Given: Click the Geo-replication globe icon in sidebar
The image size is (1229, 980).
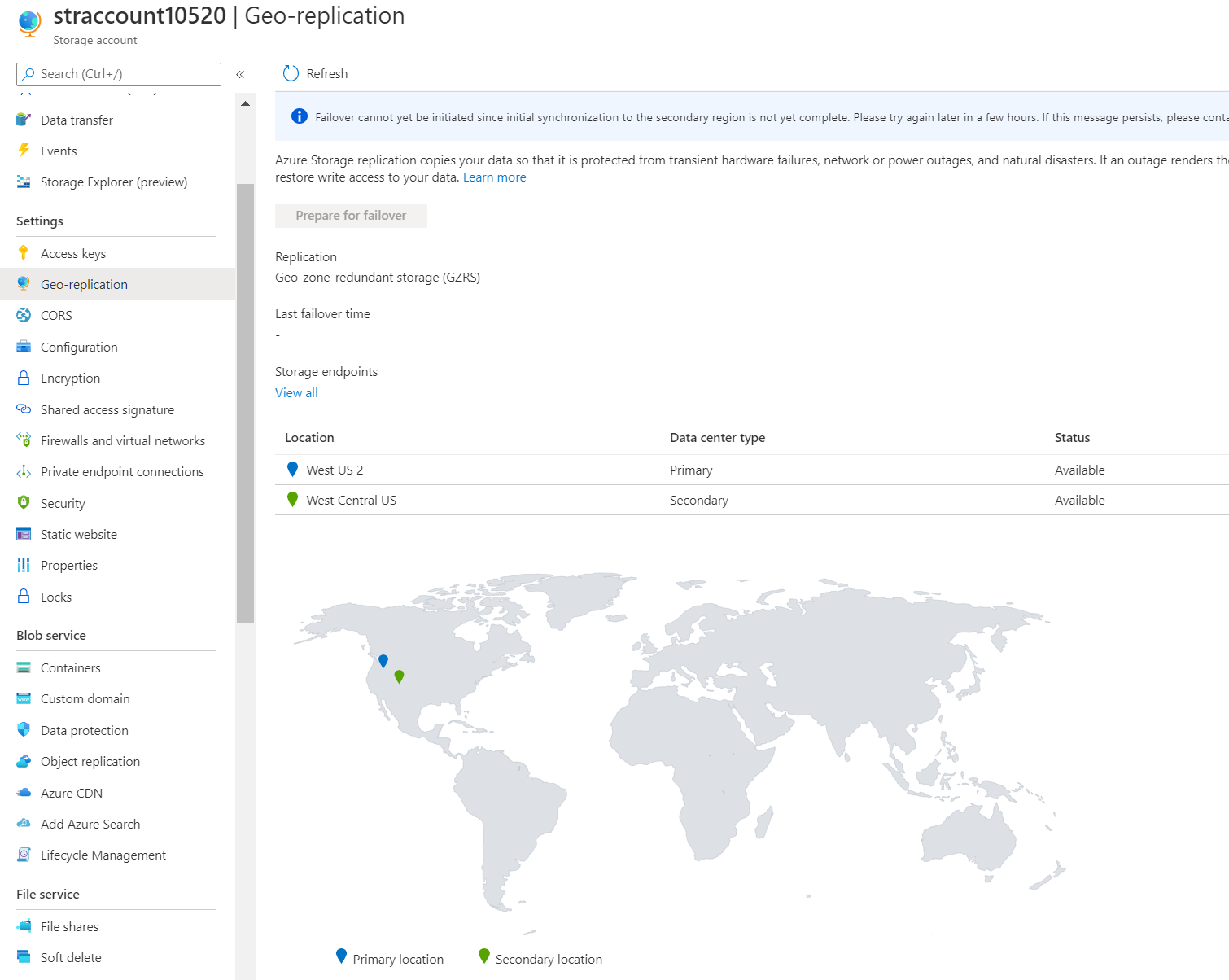Looking at the screenshot, I should [x=24, y=284].
